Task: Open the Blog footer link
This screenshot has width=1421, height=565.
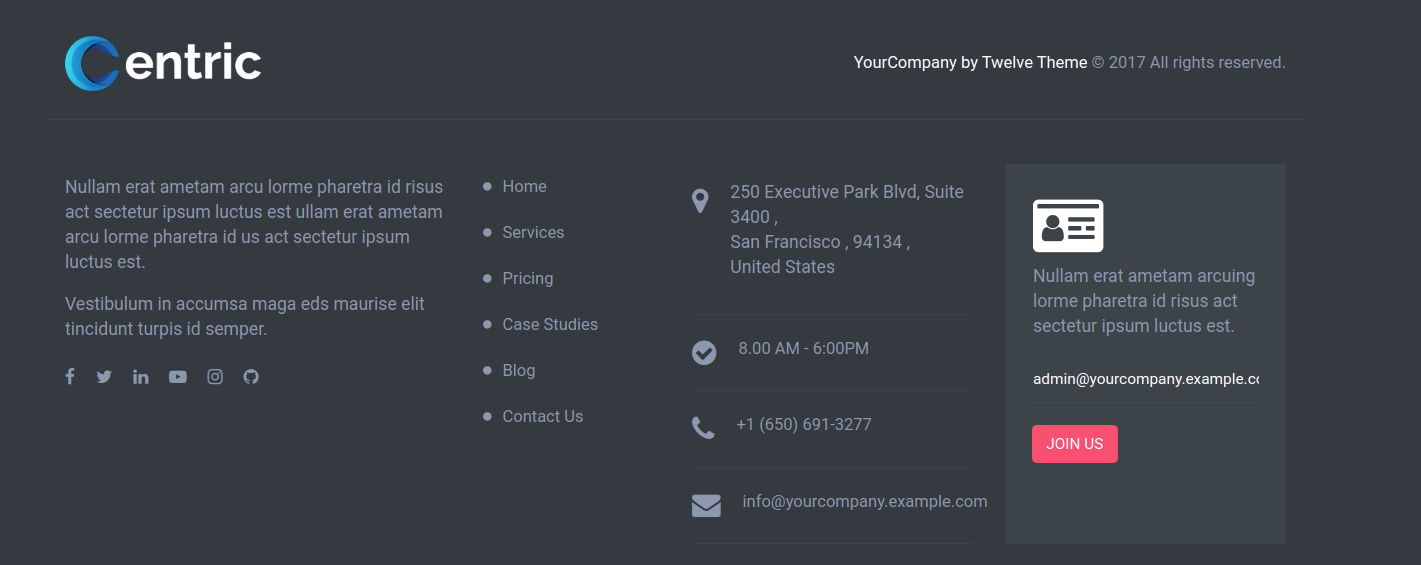Action: click(x=519, y=370)
